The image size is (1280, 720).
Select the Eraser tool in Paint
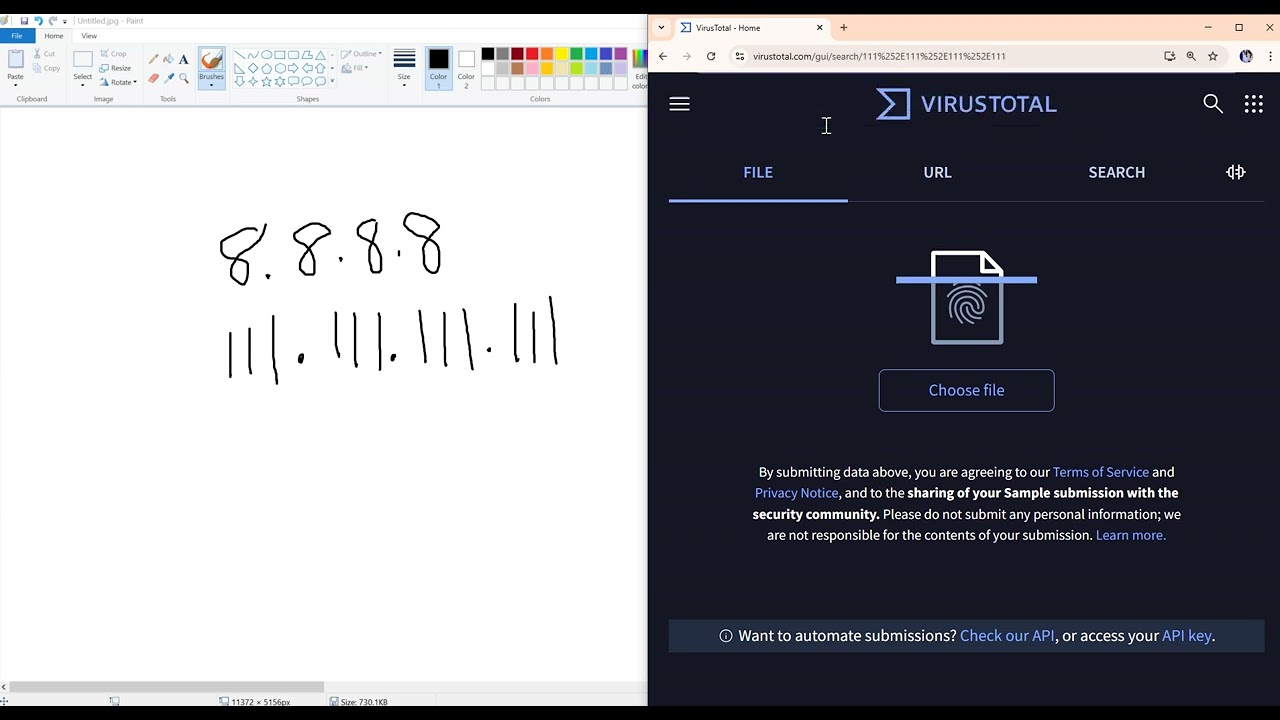pyautogui.click(x=153, y=78)
